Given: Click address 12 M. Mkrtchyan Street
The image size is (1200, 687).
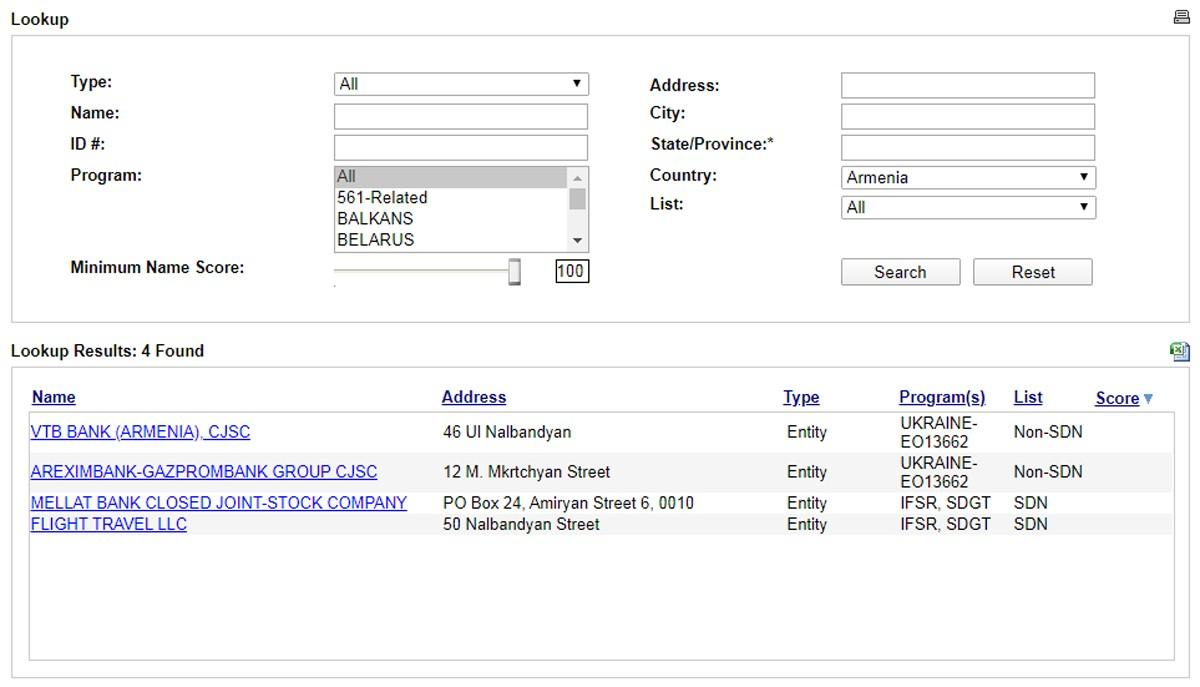Looking at the screenshot, I should click(x=526, y=472).
